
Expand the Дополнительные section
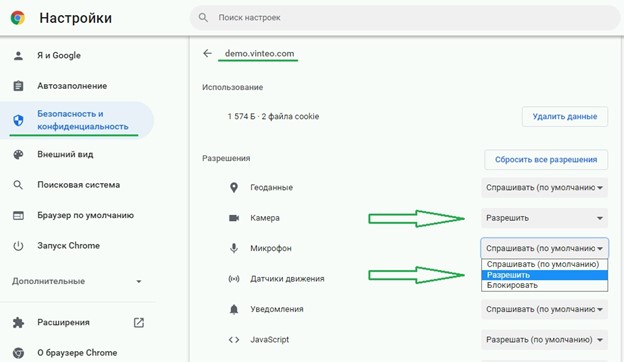tap(76, 281)
